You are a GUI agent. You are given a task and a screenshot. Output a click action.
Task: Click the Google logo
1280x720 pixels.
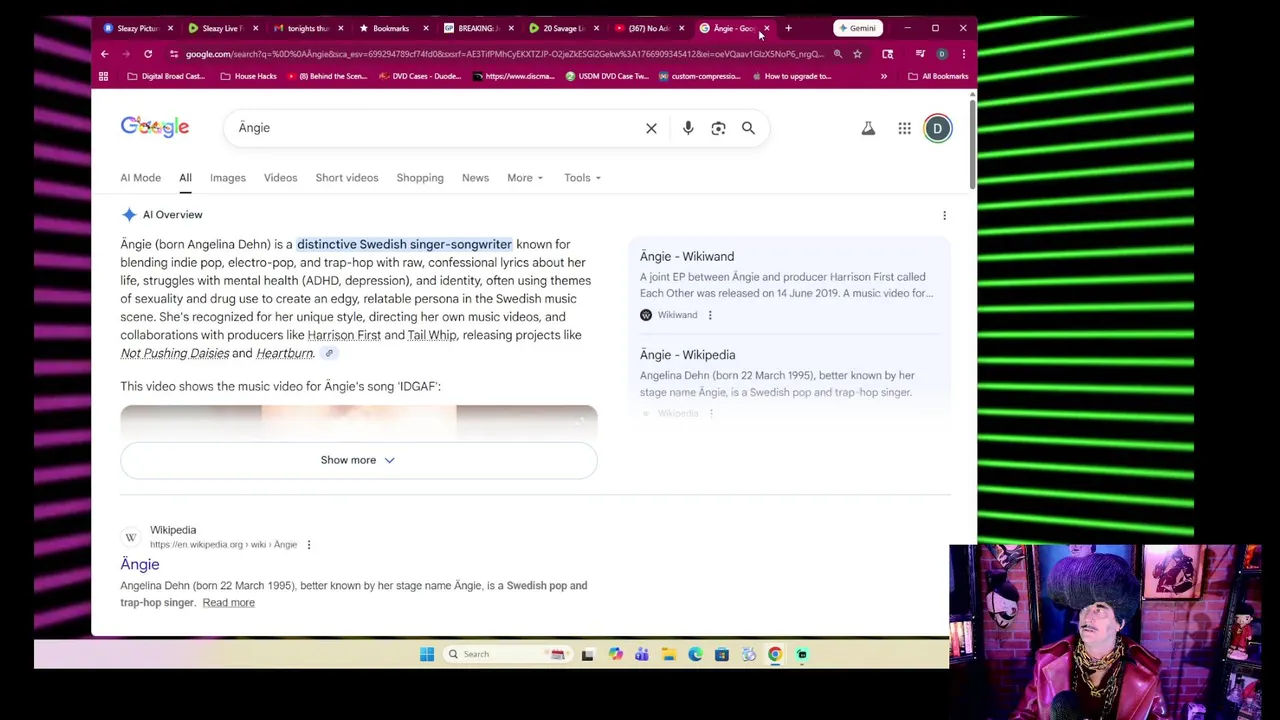point(155,127)
